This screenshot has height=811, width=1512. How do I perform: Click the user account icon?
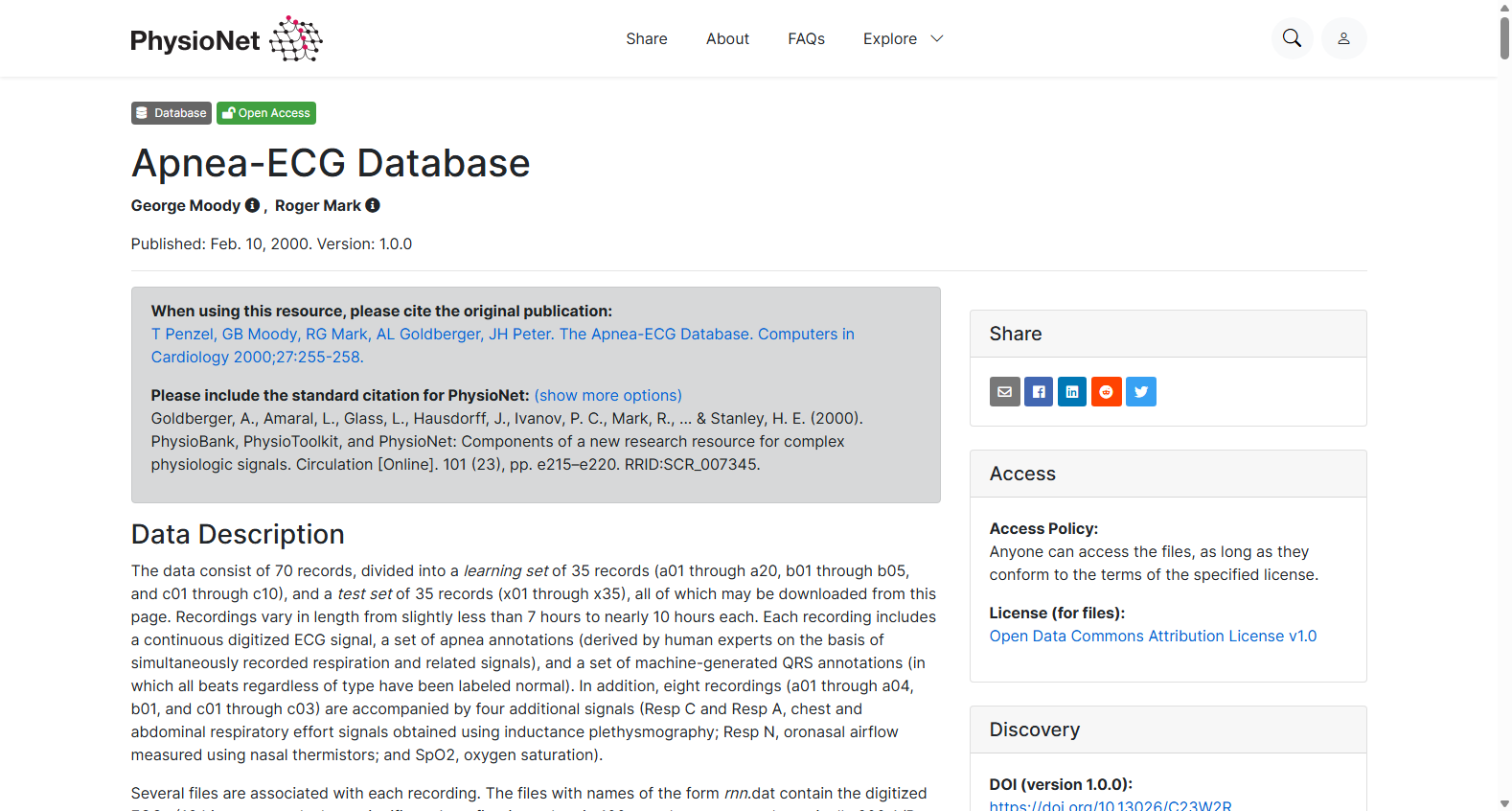[1343, 38]
